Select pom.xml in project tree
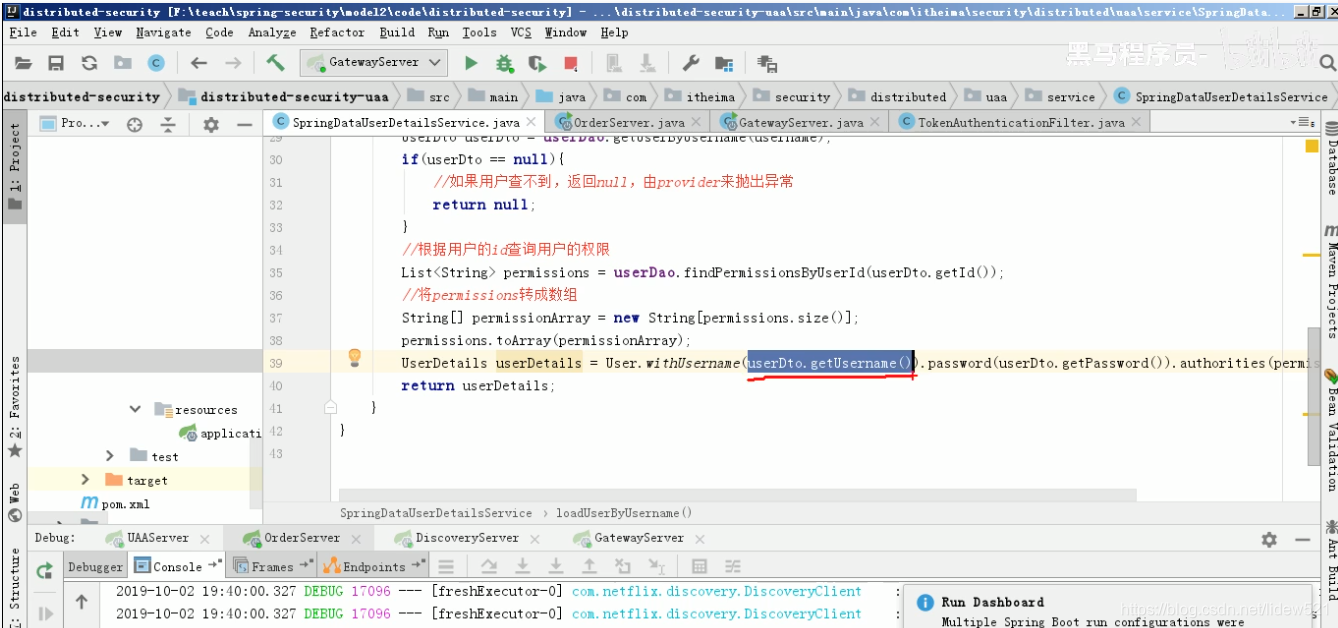The height and width of the screenshot is (628, 1338). pyautogui.click(x=116, y=504)
